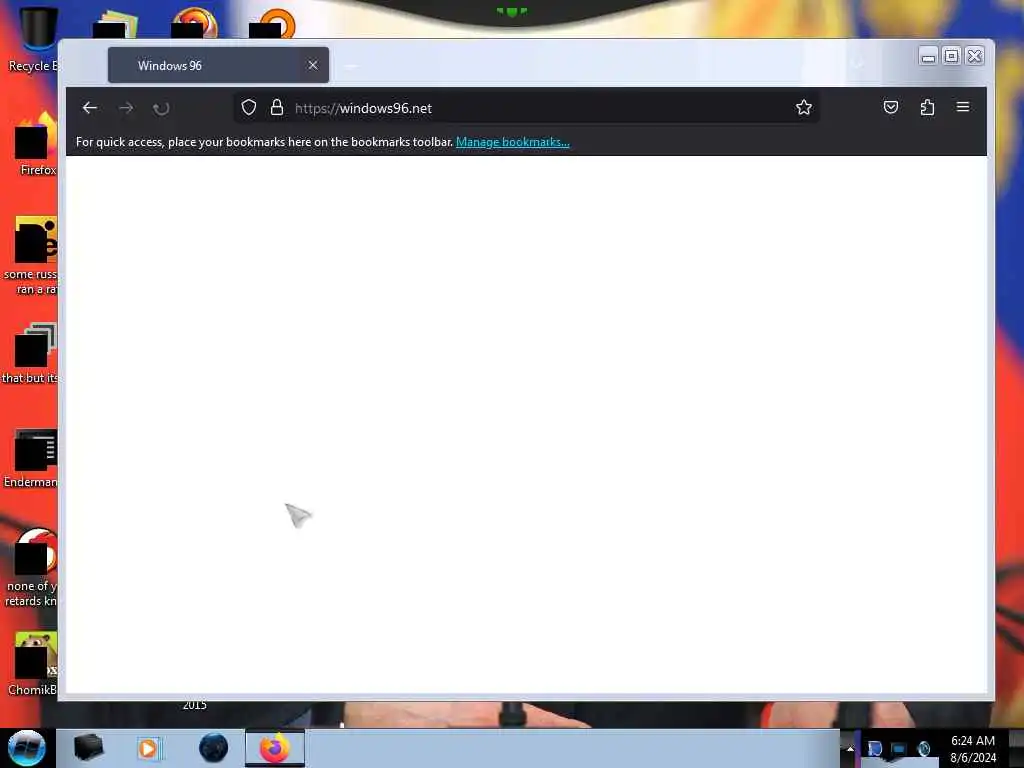Open the Windows Start orb
The image size is (1024, 768).
[27, 748]
